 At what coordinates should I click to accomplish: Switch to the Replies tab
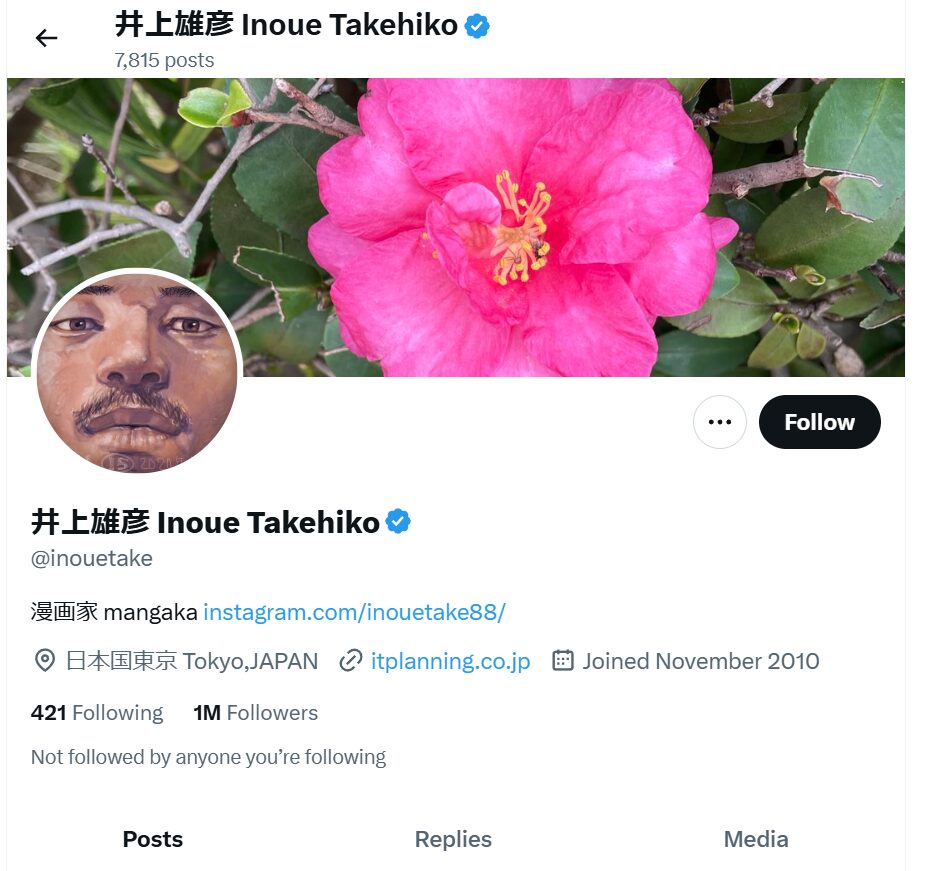[453, 839]
